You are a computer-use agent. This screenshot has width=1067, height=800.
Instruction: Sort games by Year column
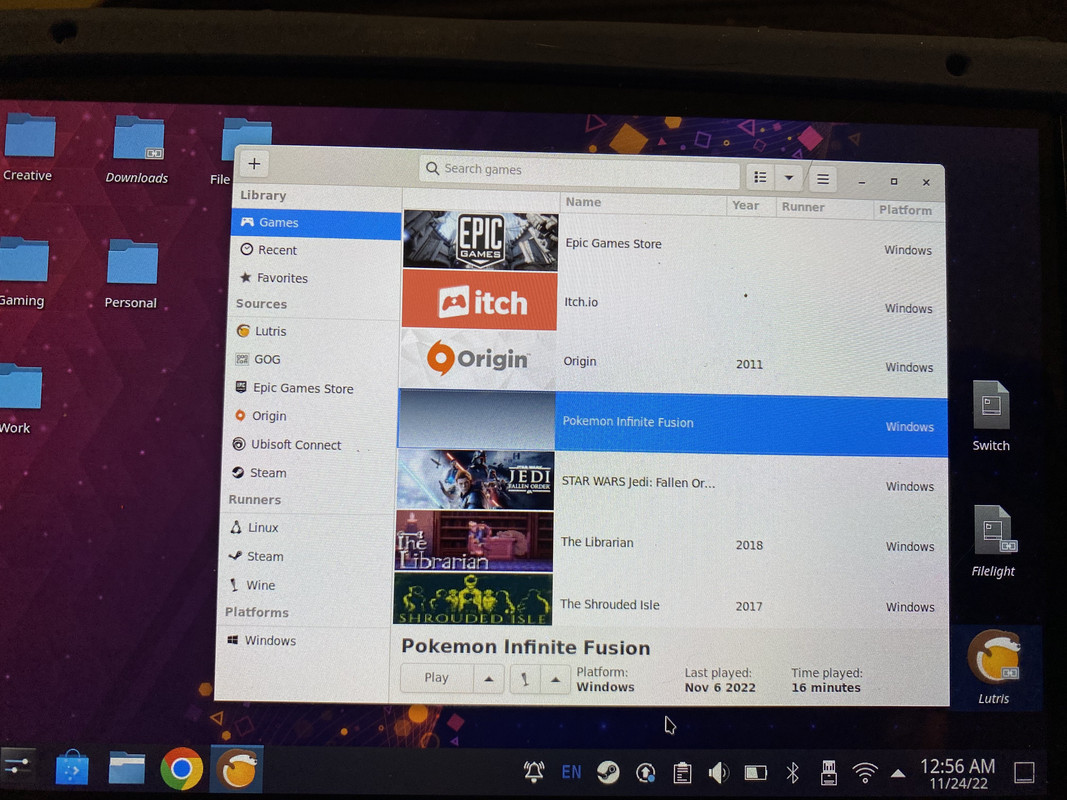click(751, 205)
